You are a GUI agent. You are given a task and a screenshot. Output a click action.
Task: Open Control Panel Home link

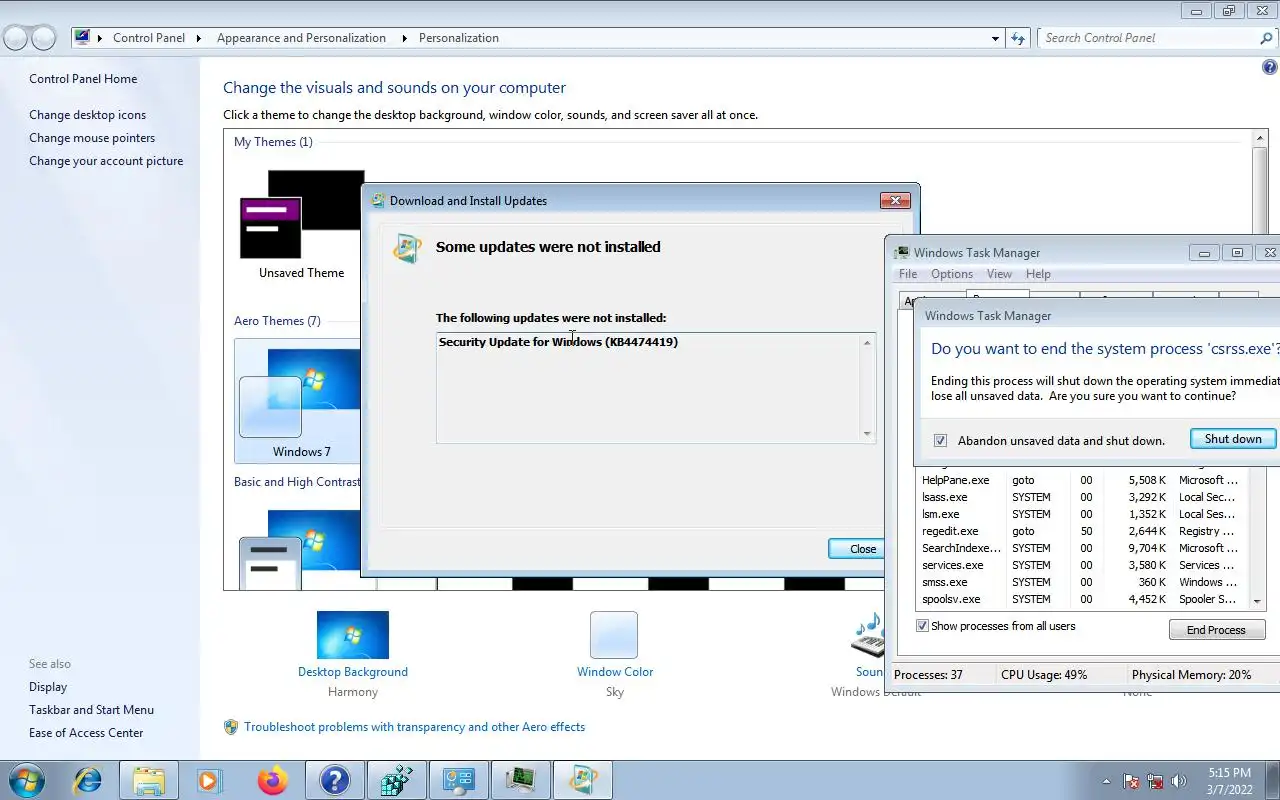click(83, 79)
